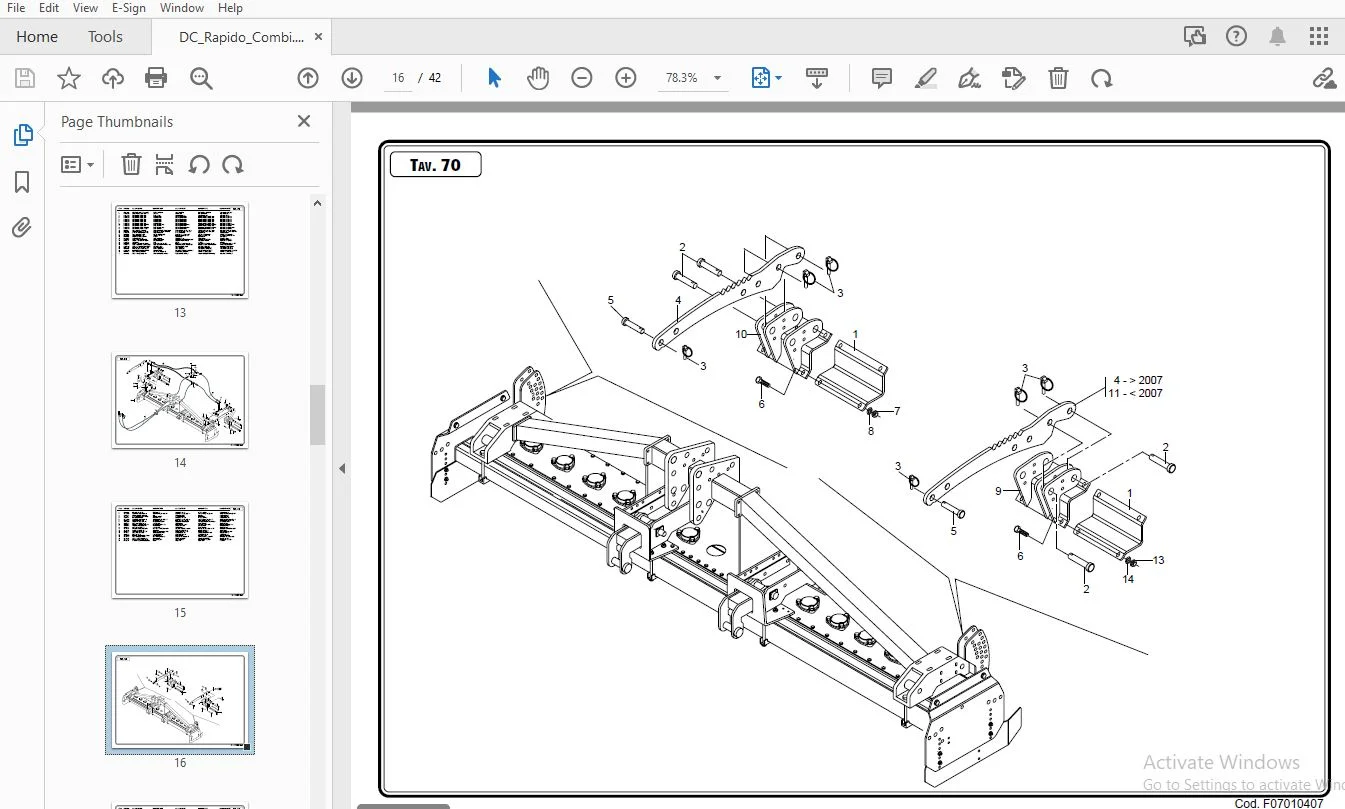Image resolution: width=1345 pixels, height=809 pixels.
Task: Click the Page Thumbnails panel title
Action: click(117, 122)
